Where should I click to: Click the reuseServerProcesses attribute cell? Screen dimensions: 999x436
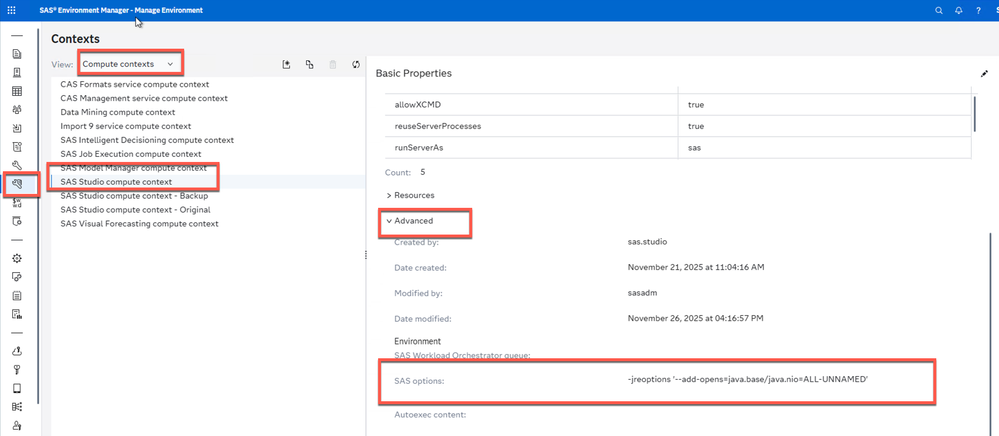coord(531,126)
